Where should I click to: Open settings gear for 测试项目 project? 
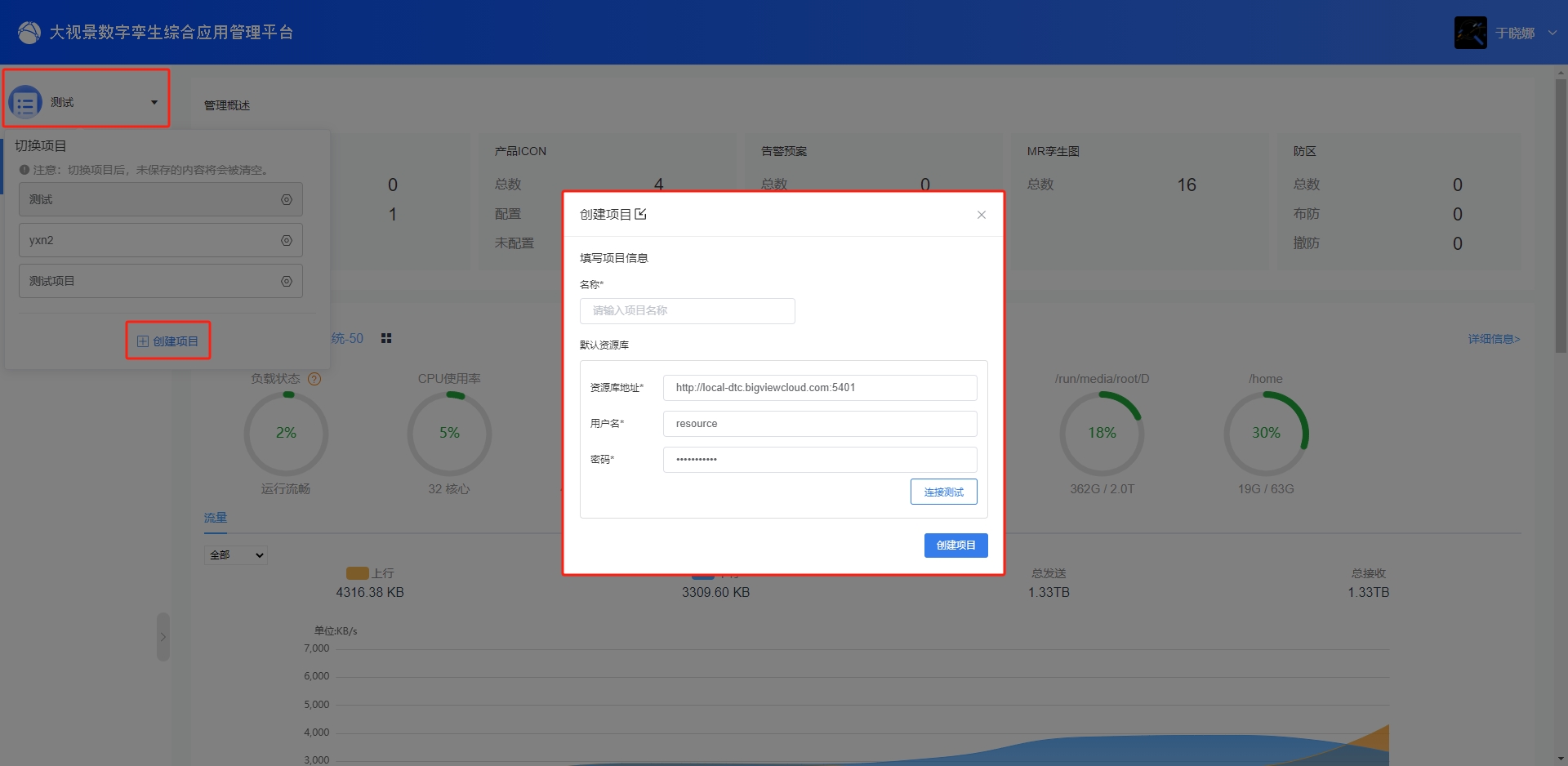(x=287, y=281)
